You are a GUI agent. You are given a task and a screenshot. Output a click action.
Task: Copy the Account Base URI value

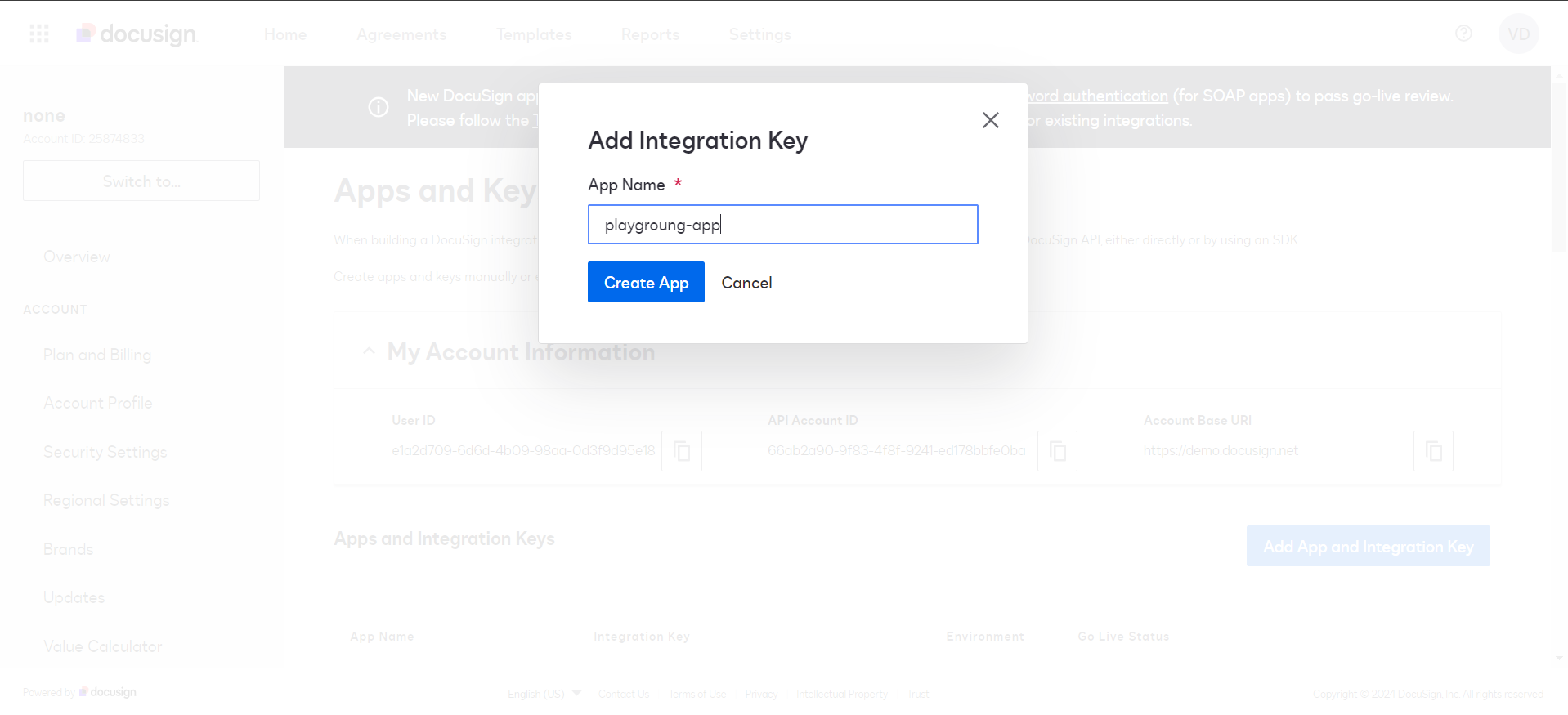pos(1433,451)
